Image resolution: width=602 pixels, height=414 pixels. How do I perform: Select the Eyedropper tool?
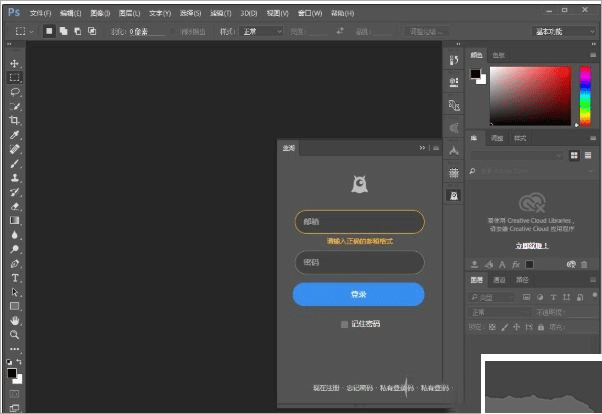coord(14,134)
